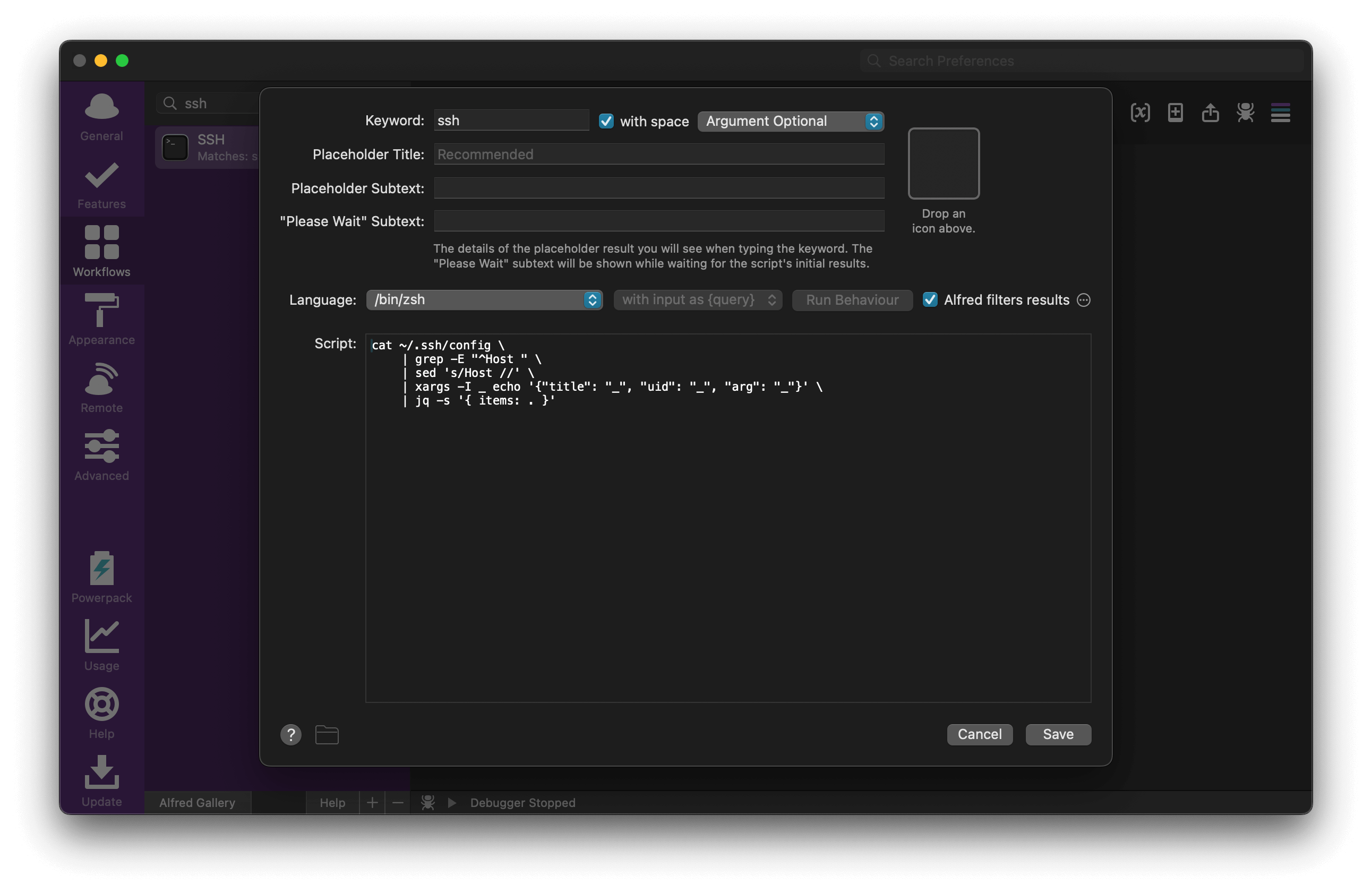This screenshot has height=893, width=1372.
Task: Open workflow variables [x] icon
Action: [x=1141, y=113]
